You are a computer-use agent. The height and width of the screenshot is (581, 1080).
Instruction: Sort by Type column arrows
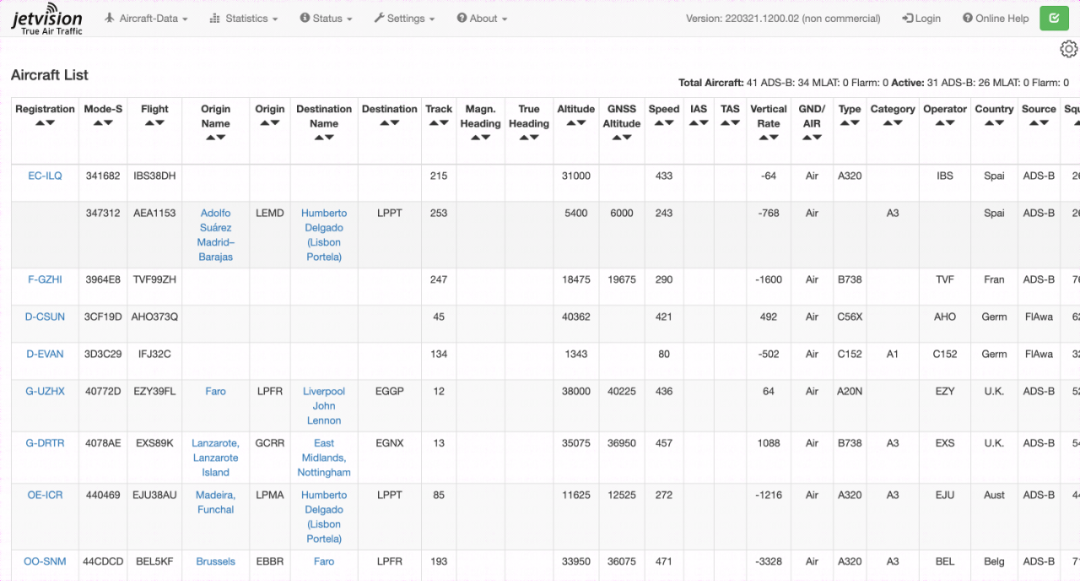(x=849, y=123)
